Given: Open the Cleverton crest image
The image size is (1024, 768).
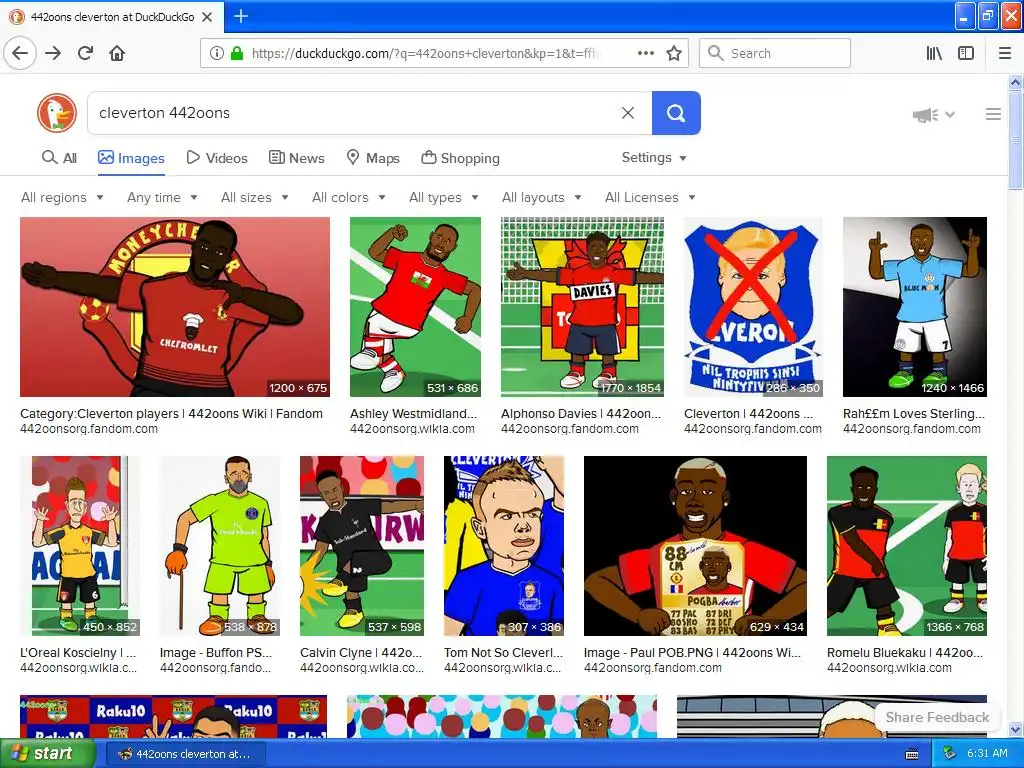Looking at the screenshot, I should 753,307.
